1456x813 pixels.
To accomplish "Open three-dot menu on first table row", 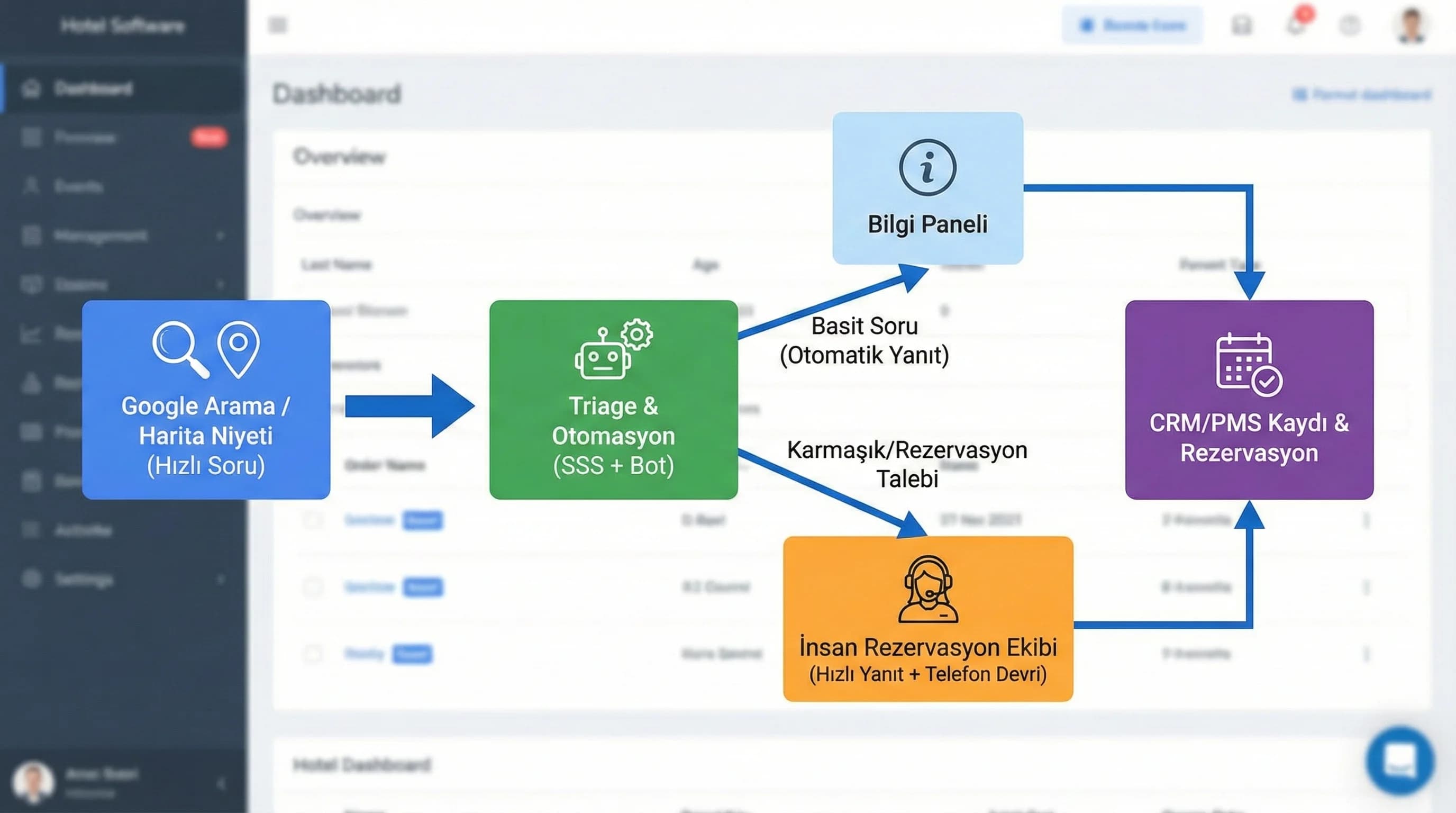I will pos(1366,520).
